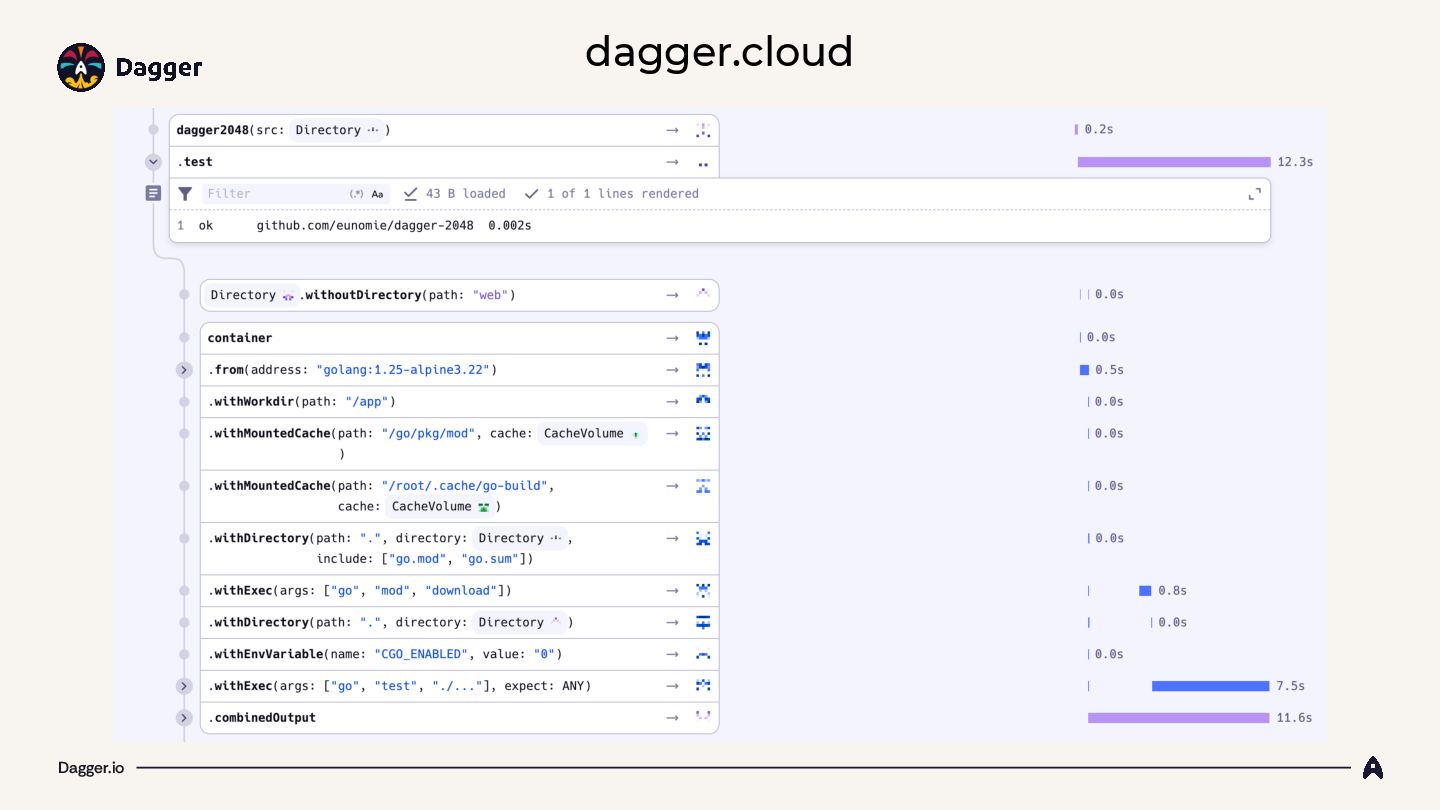Open Directory chip in dagger2048 src argument
This screenshot has height=810, width=1440.
coord(337,130)
